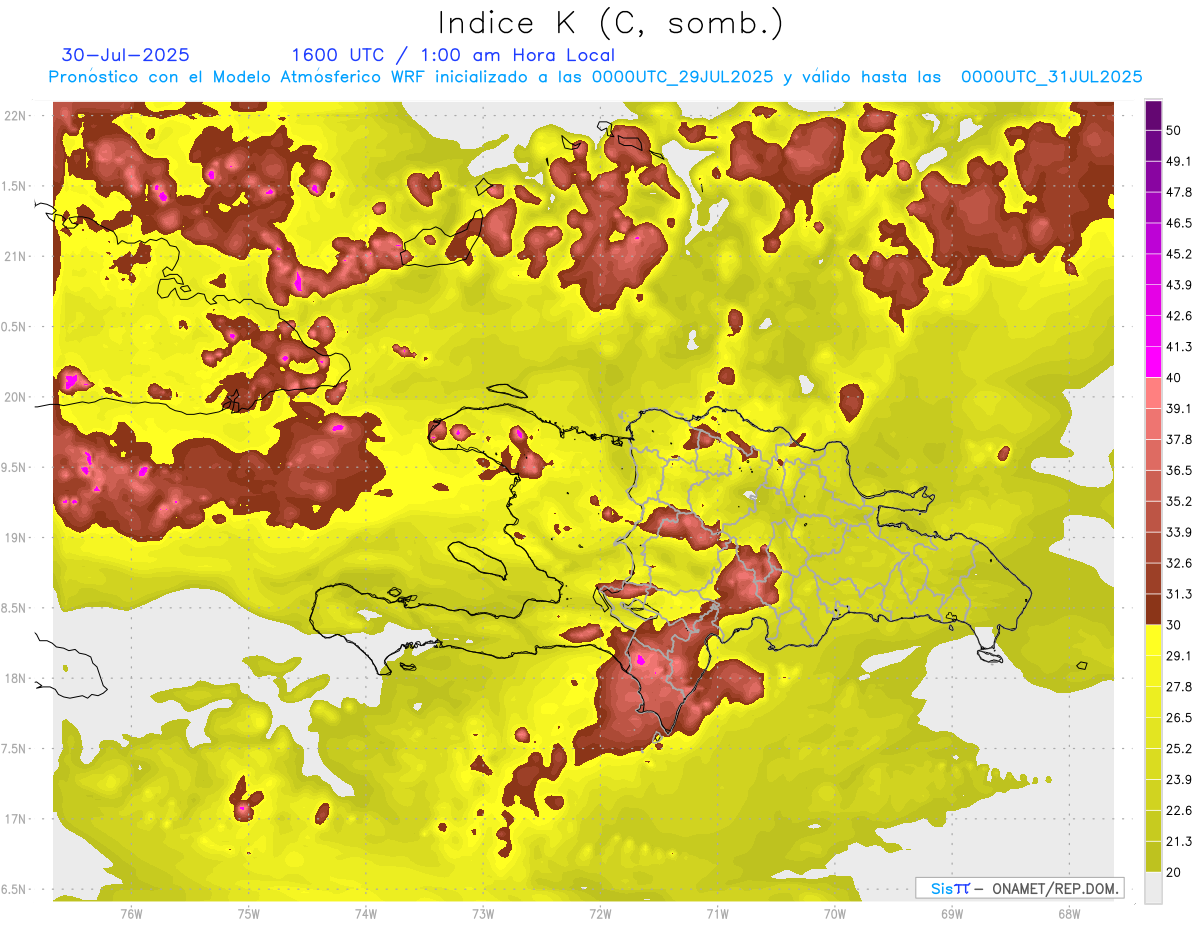Select the dark brown swatch between 30 and 31.3
Image resolution: width=1200 pixels, height=927 pixels.
[1153, 609]
